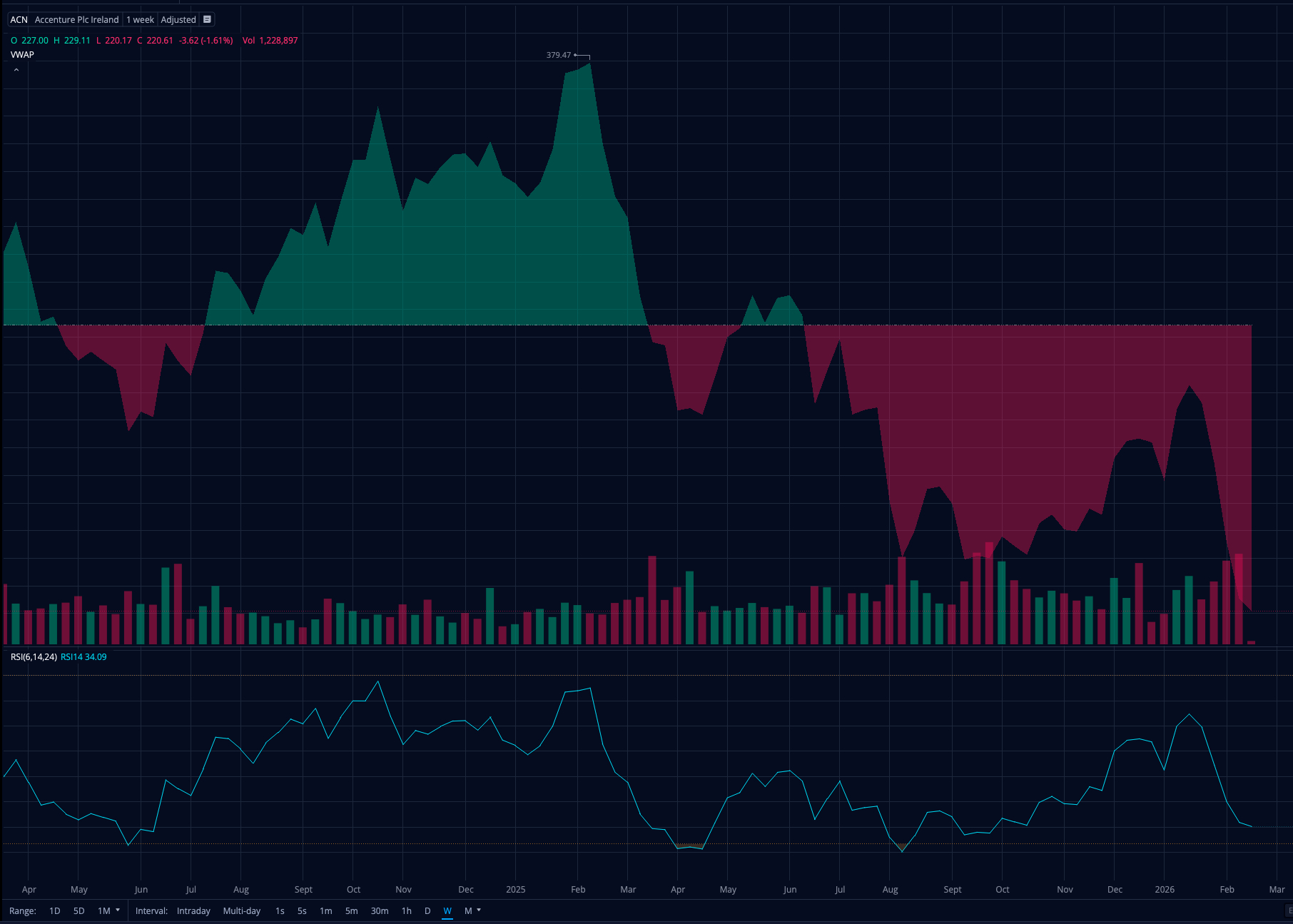Set interval to 30m
Screen dimensions: 1293x924
[380, 910]
